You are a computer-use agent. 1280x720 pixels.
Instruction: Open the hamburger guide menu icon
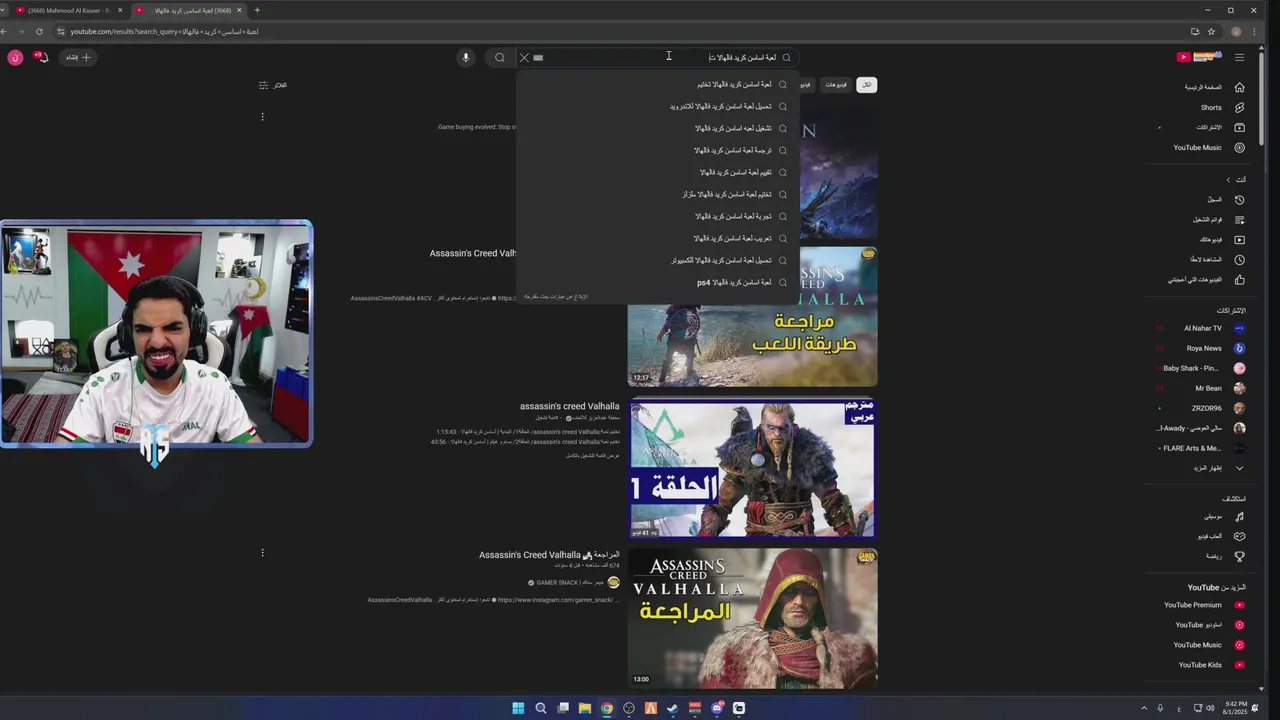(1239, 57)
